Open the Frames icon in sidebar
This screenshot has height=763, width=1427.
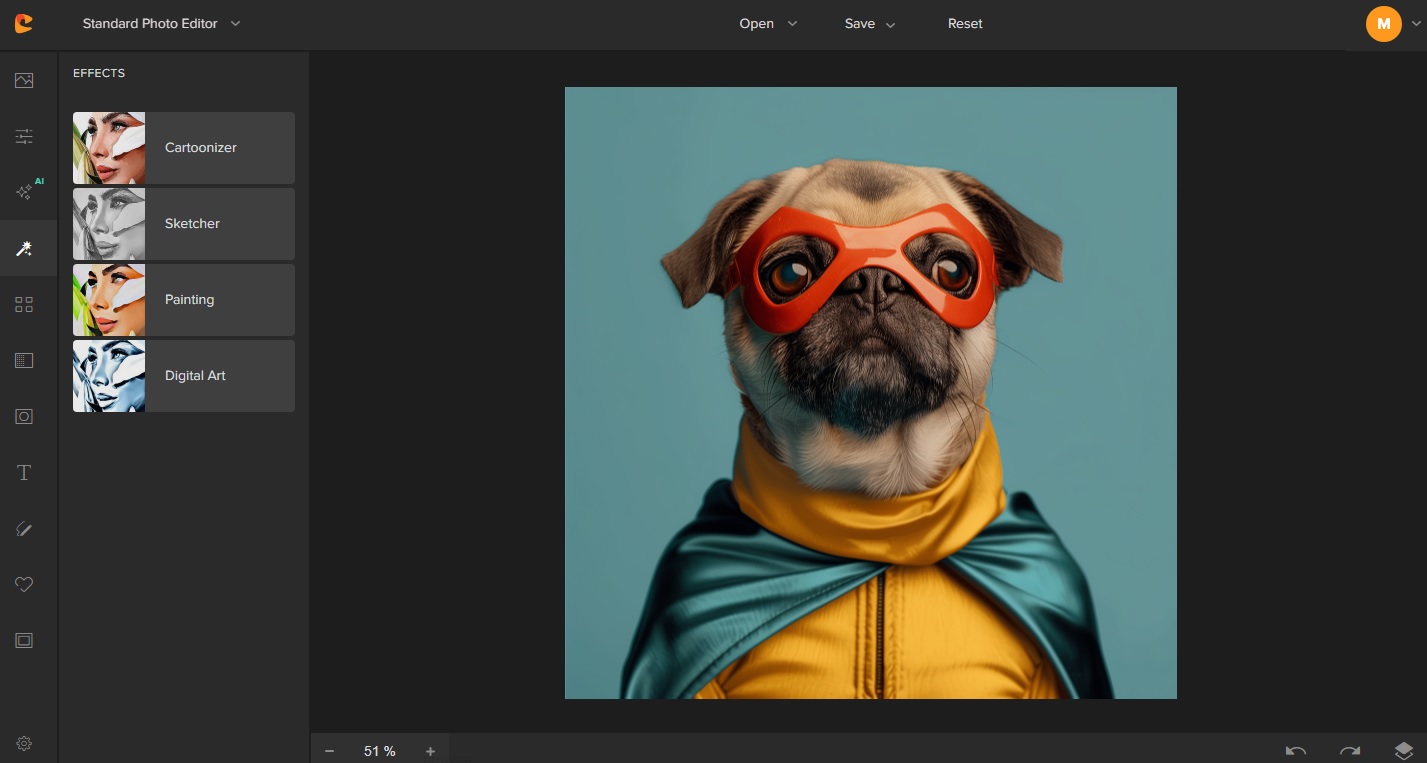(x=24, y=640)
